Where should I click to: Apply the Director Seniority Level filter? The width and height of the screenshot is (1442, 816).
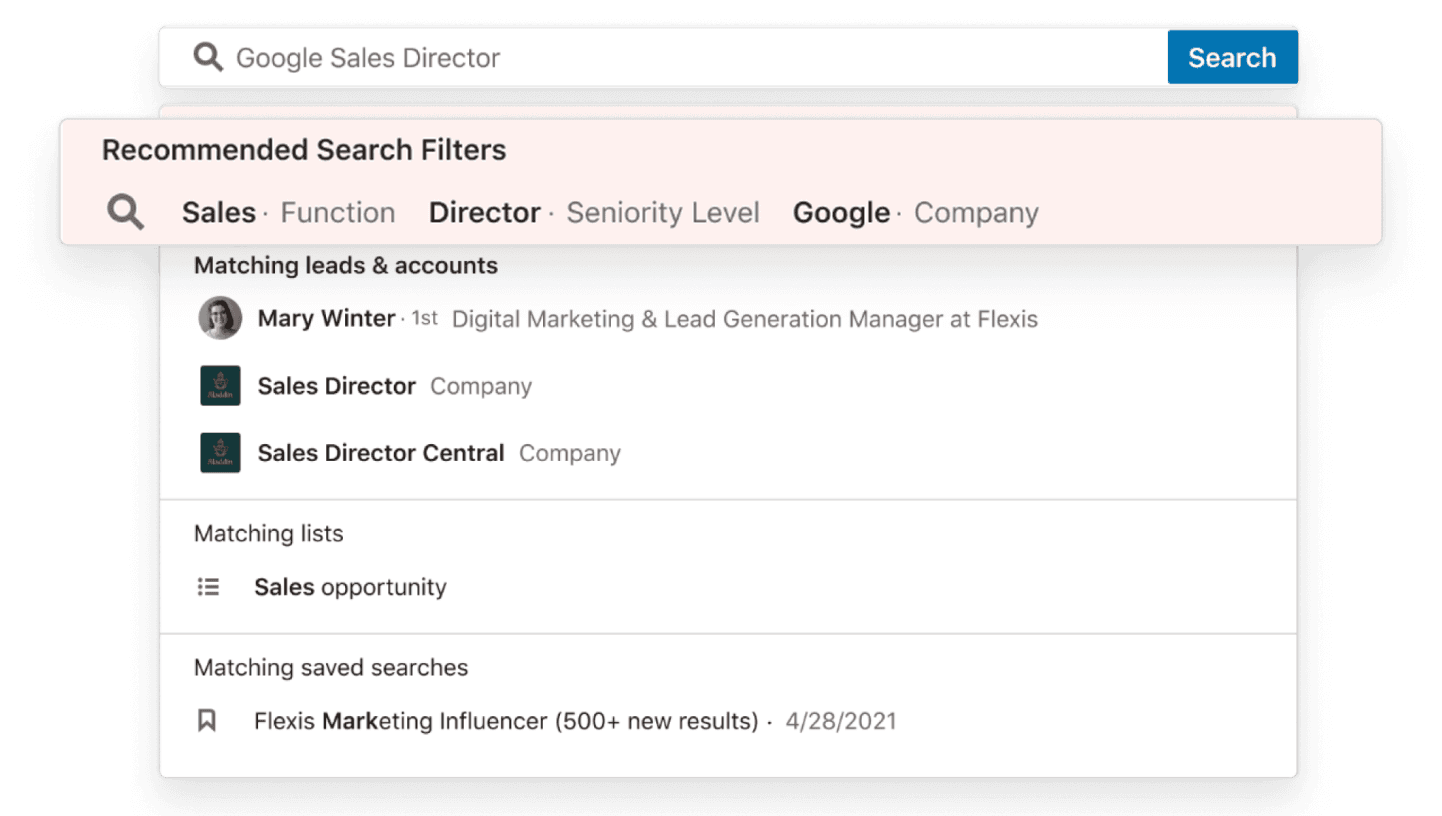(x=594, y=212)
